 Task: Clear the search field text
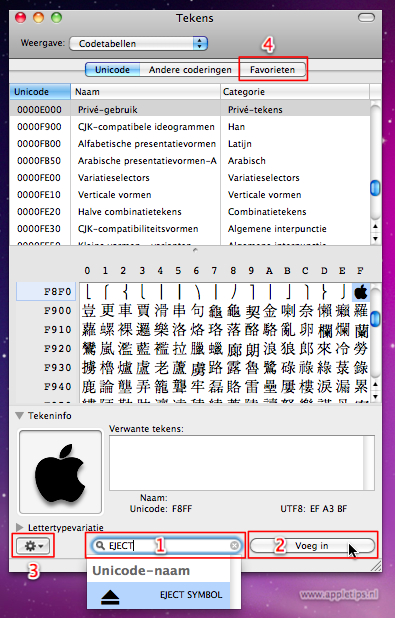234,545
